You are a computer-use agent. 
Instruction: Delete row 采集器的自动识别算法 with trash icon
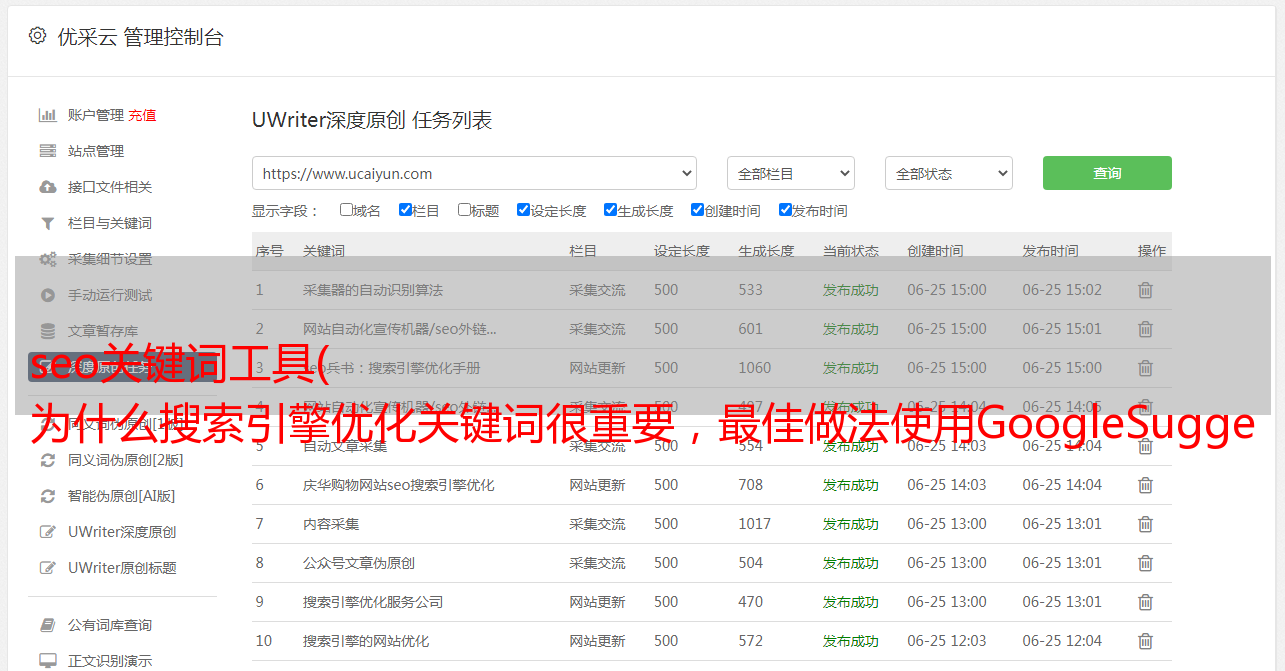1145,290
